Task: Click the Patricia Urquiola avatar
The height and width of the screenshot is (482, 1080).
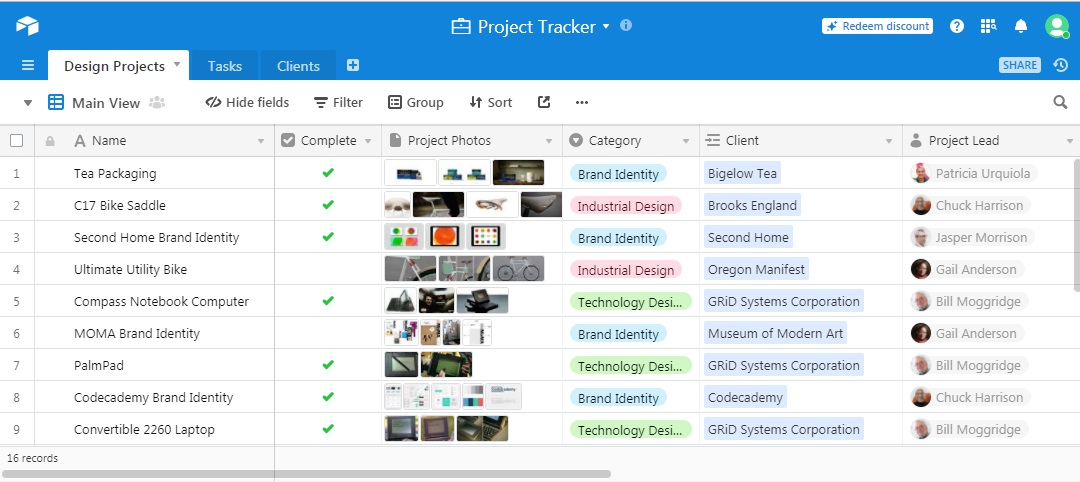Action: (x=921, y=173)
